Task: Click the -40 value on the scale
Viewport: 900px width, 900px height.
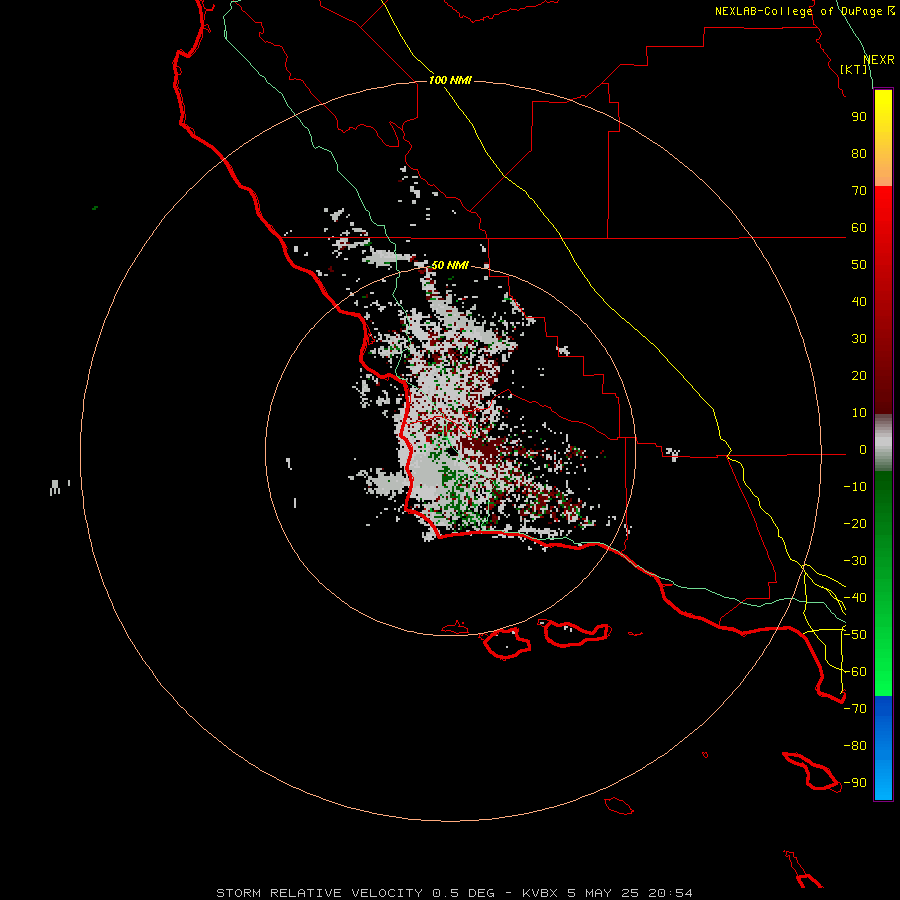Action: pyautogui.click(x=855, y=598)
